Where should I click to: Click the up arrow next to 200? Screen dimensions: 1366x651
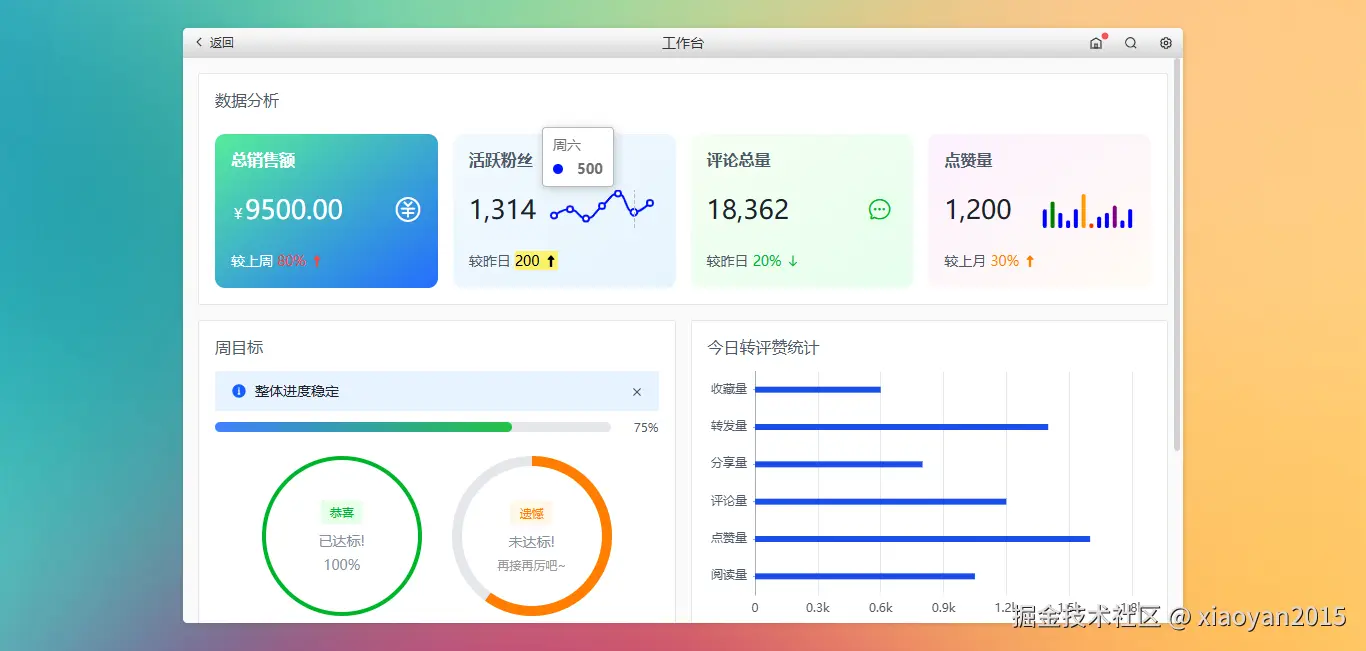550,261
